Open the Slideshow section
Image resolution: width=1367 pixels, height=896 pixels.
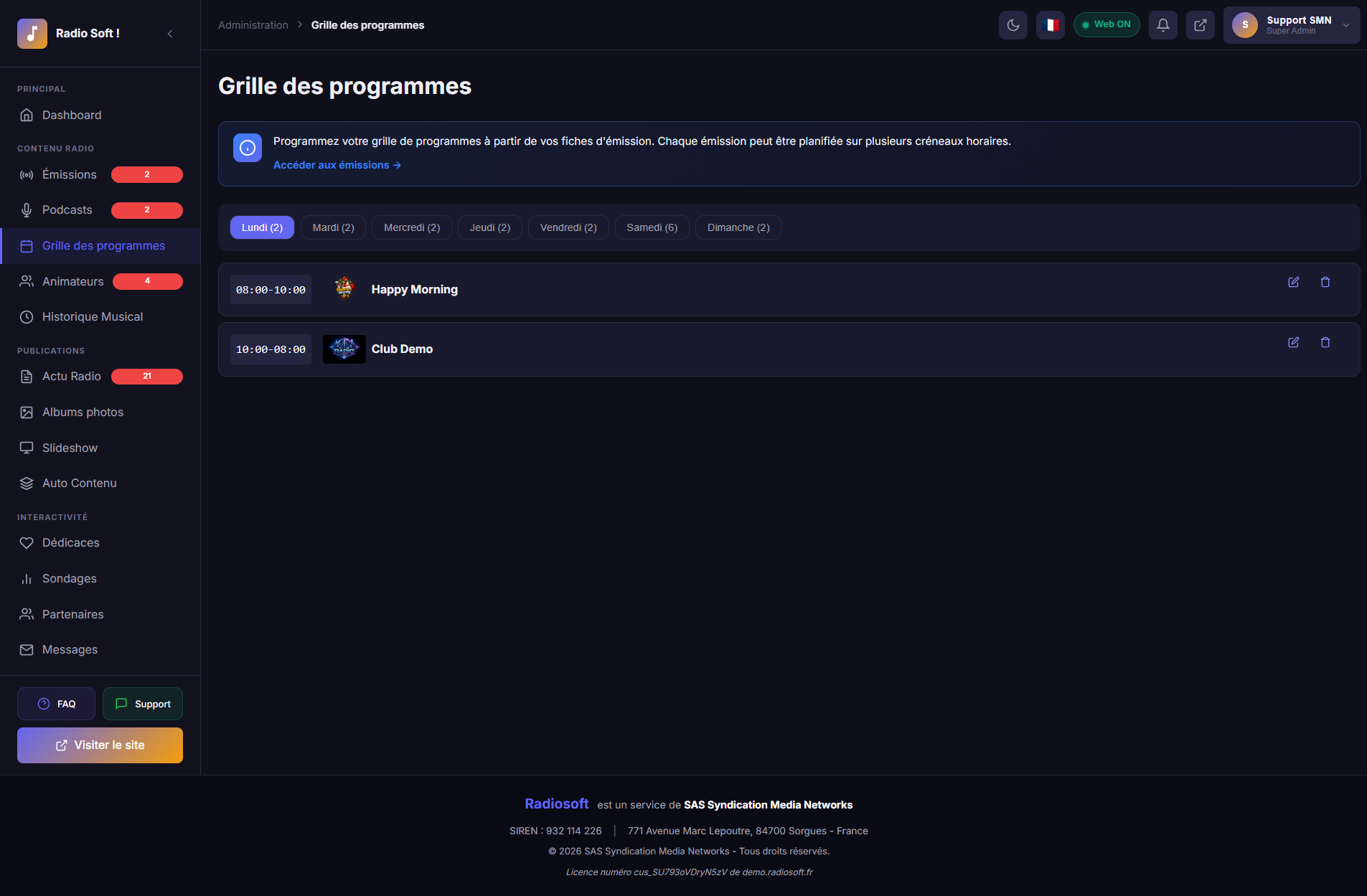click(69, 448)
